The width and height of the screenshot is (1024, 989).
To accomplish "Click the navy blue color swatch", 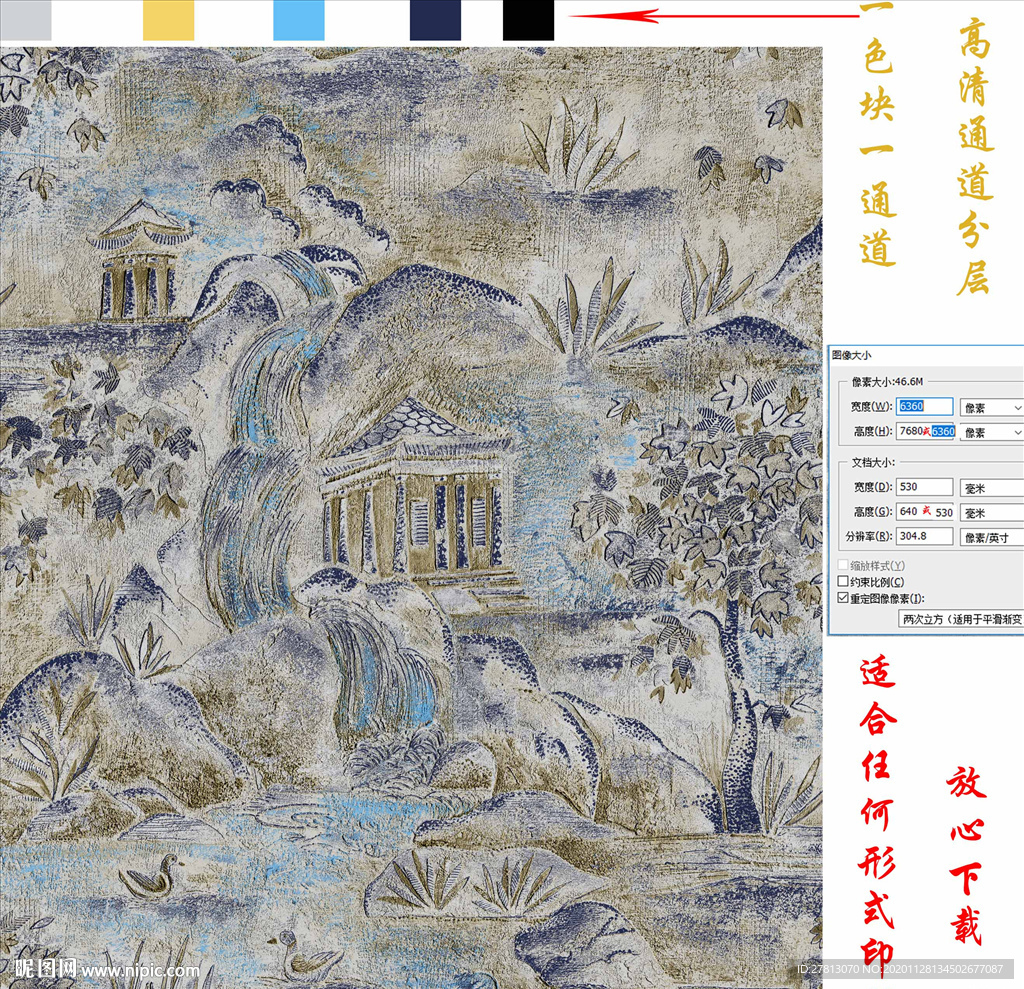I will (x=436, y=20).
